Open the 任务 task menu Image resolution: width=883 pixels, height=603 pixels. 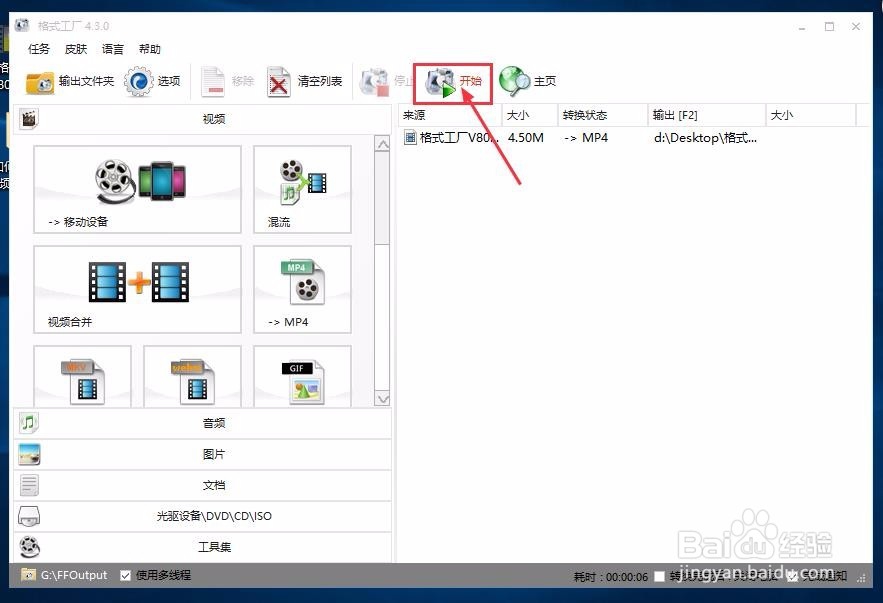point(39,49)
